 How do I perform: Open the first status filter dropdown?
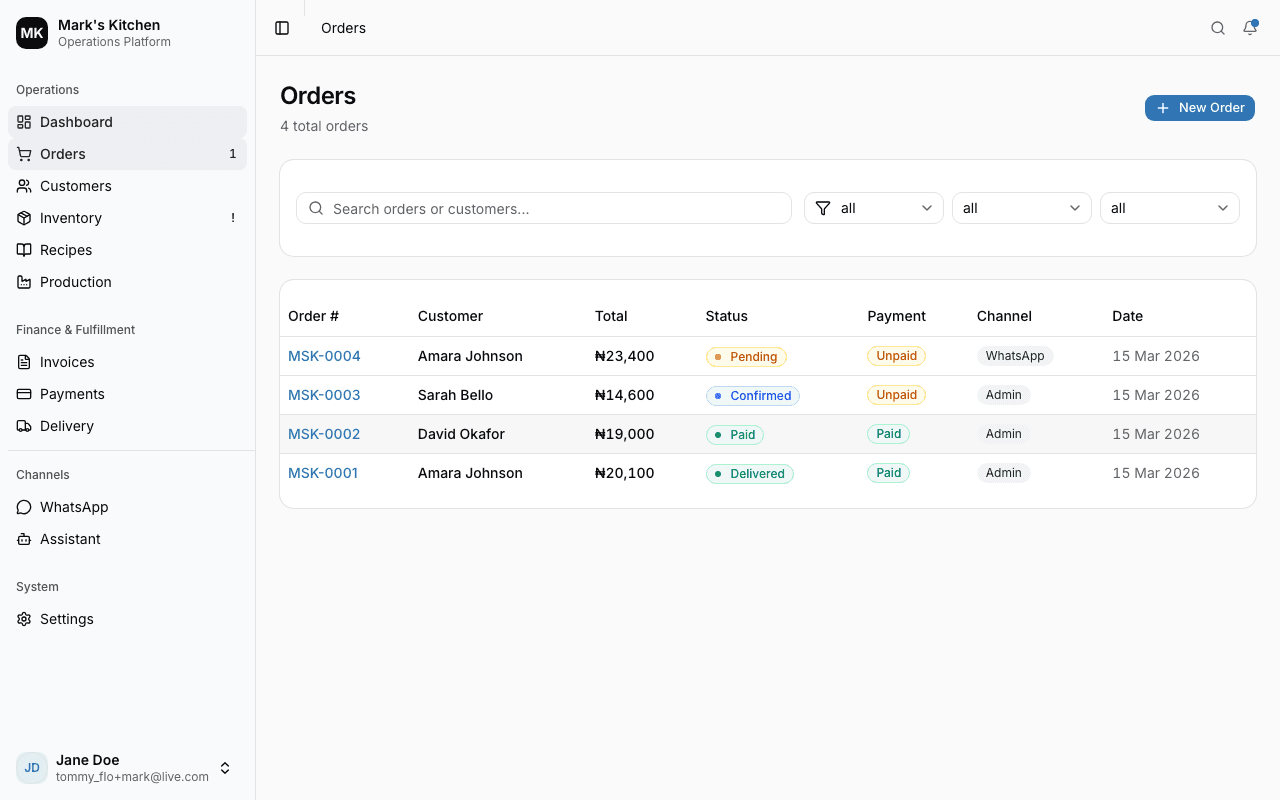click(x=873, y=207)
